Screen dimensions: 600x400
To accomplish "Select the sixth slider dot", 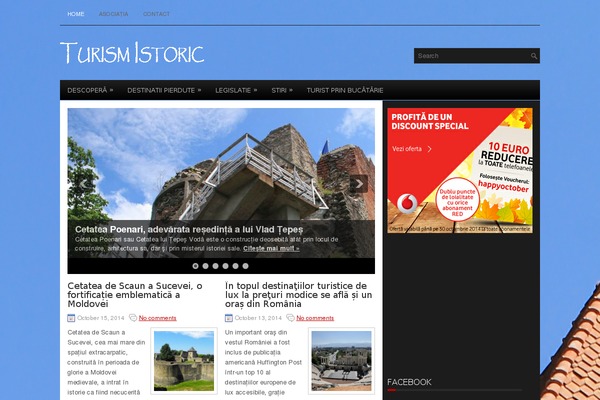I will point(245,266).
